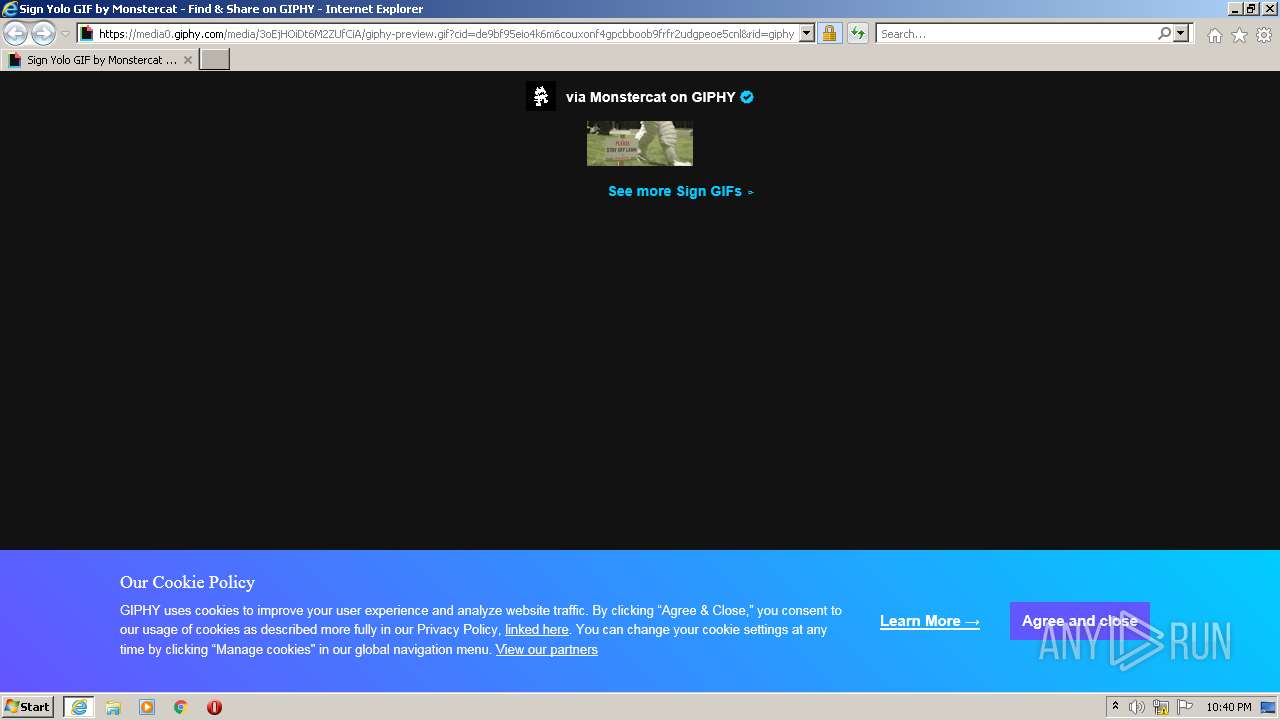Image resolution: width=1280 pixels, height=720 pixels.
Task: Open the volume speaker tray icon
Action: [1137, 707]
